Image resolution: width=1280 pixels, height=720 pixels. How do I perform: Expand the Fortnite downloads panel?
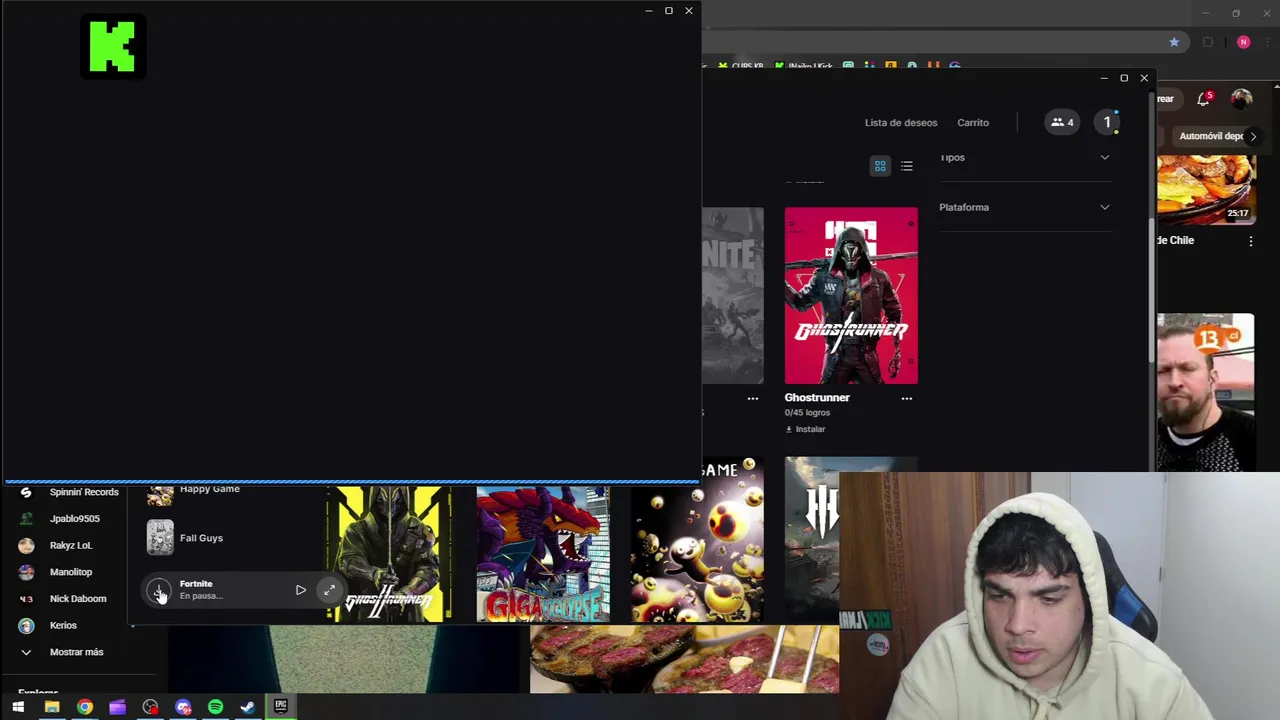coord(329,590)
